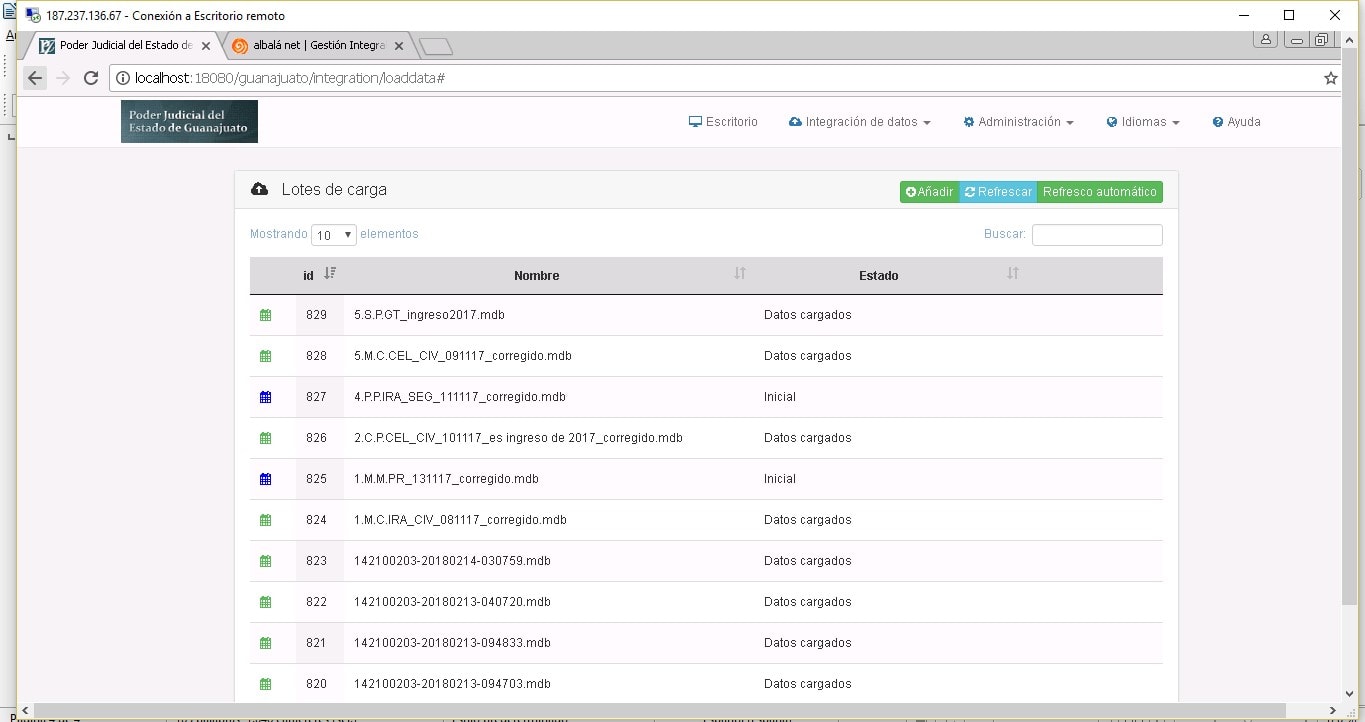Select 142100203-20180214-030759.mdb name
1365x722 pixels.
(452, 561)
